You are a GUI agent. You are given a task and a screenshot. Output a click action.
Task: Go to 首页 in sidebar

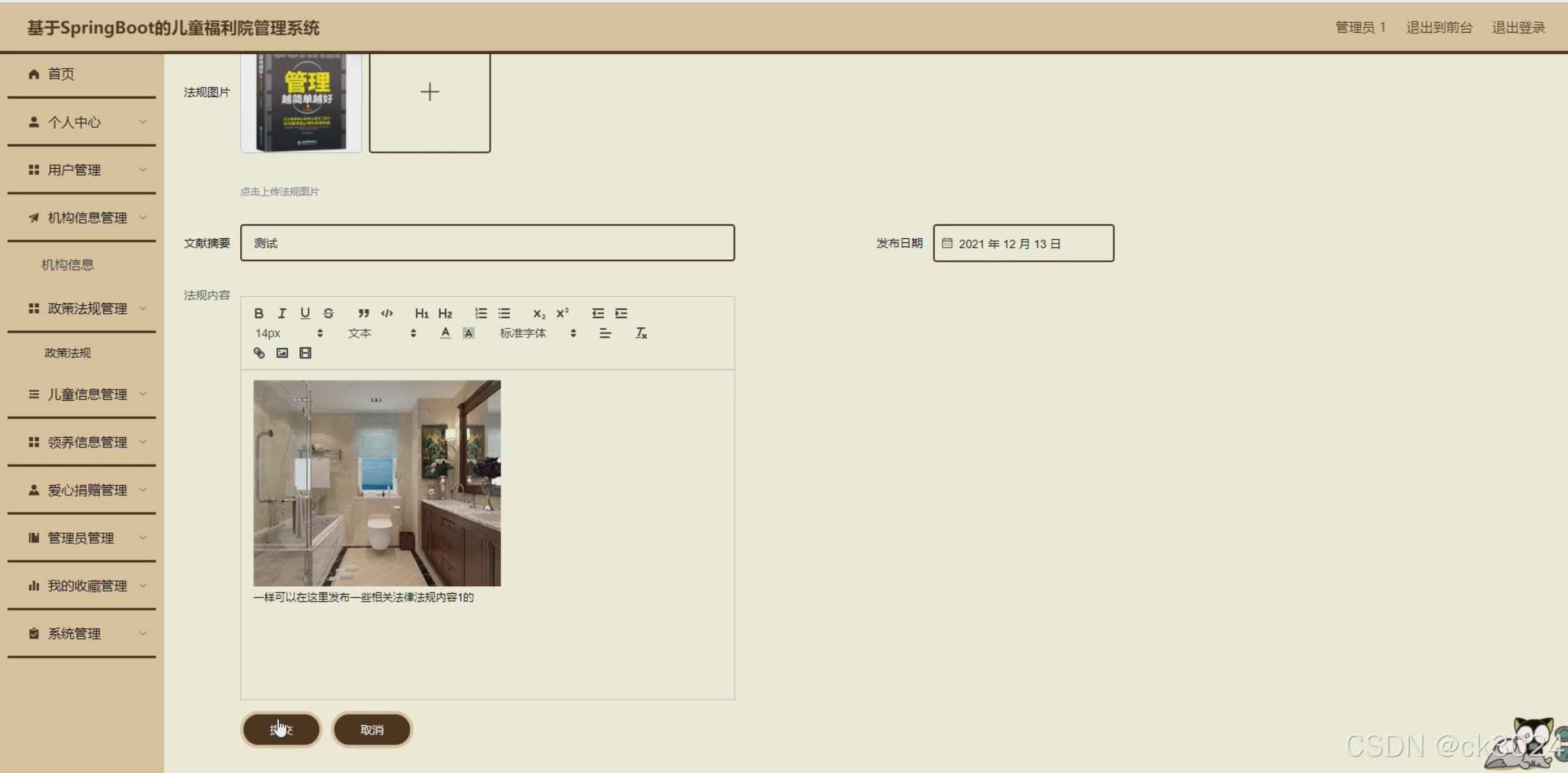pos(60,74)
